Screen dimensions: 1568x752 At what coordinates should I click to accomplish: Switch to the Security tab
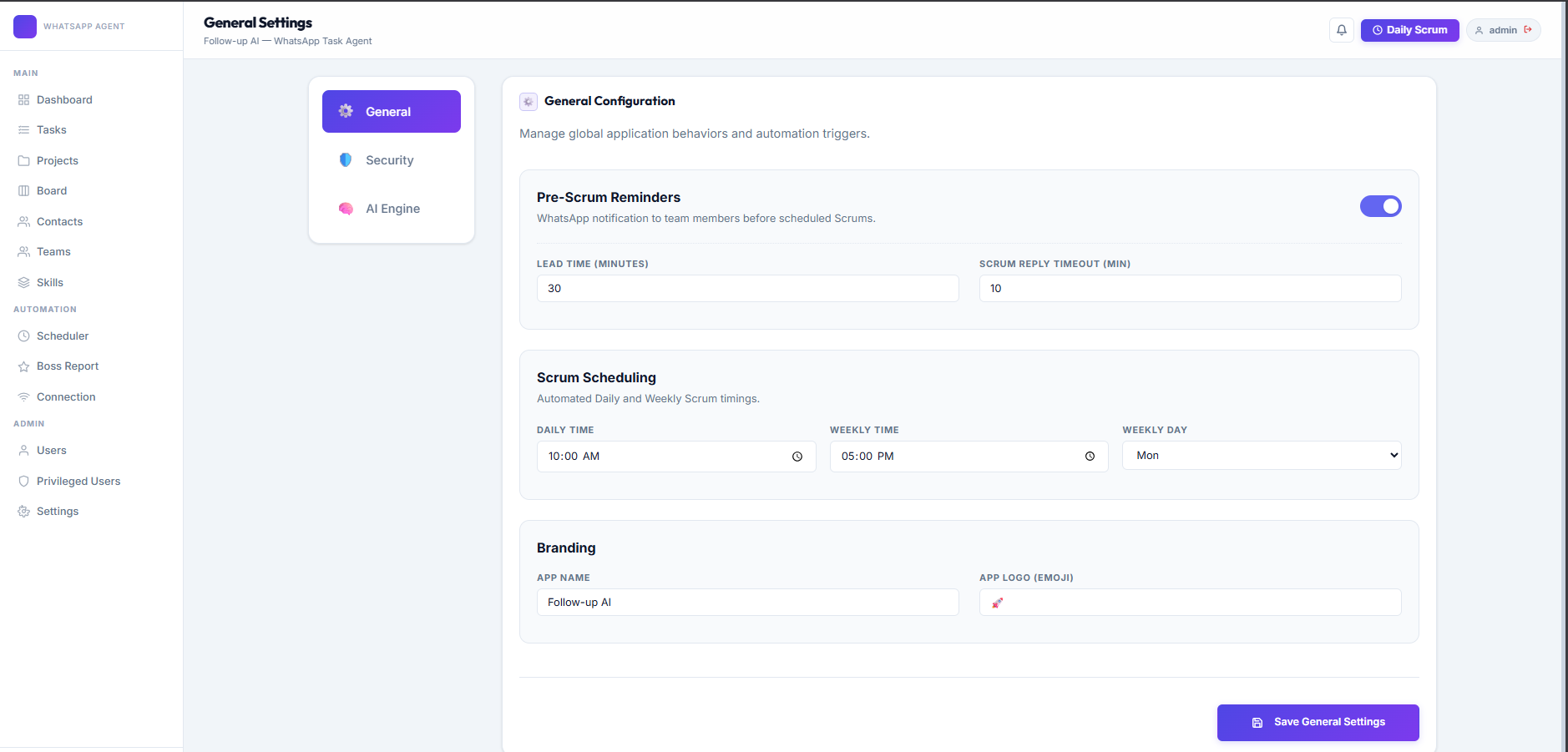point(389,159)
